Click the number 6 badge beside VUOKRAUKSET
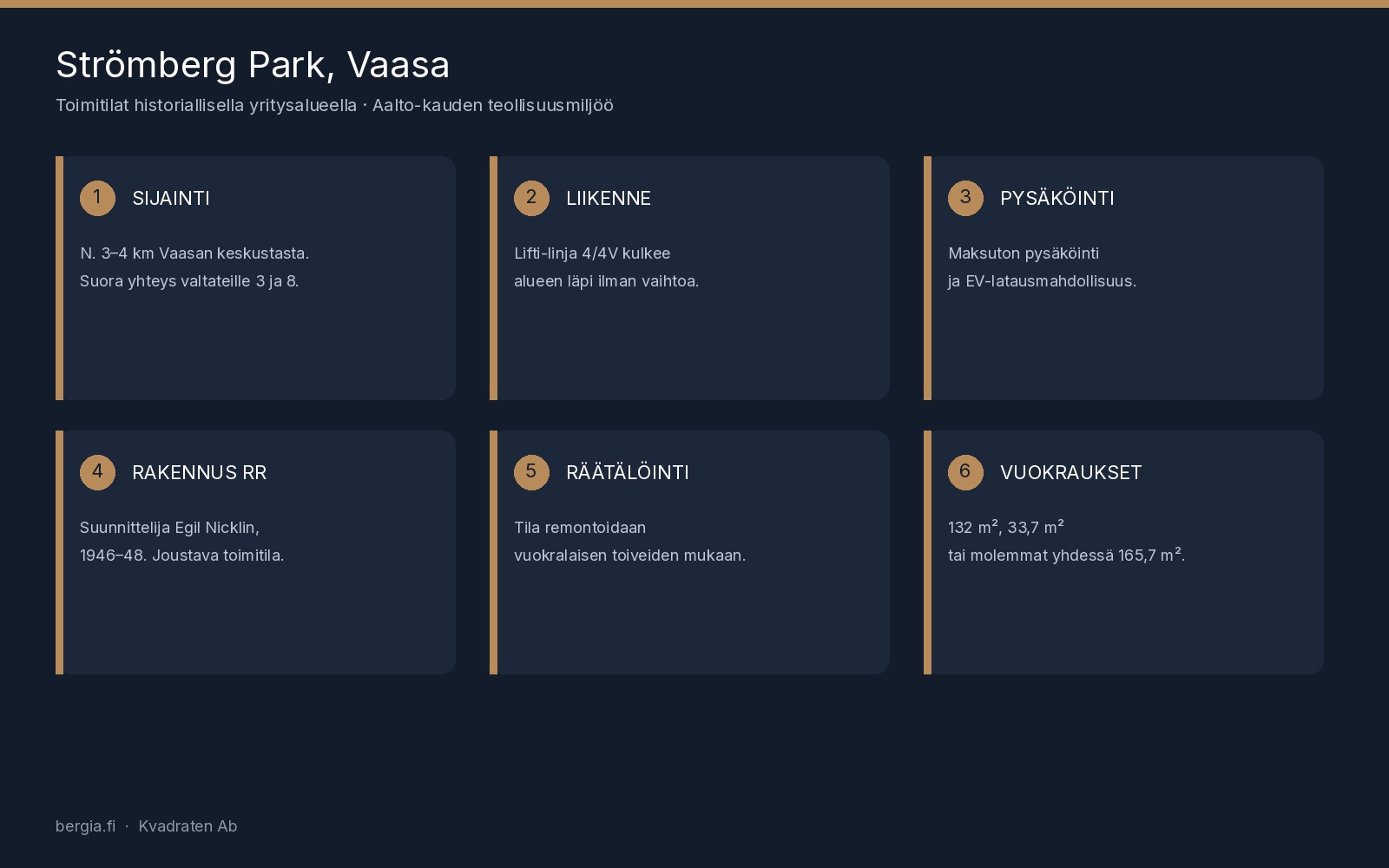1389x868 pixels. point(965,472)
